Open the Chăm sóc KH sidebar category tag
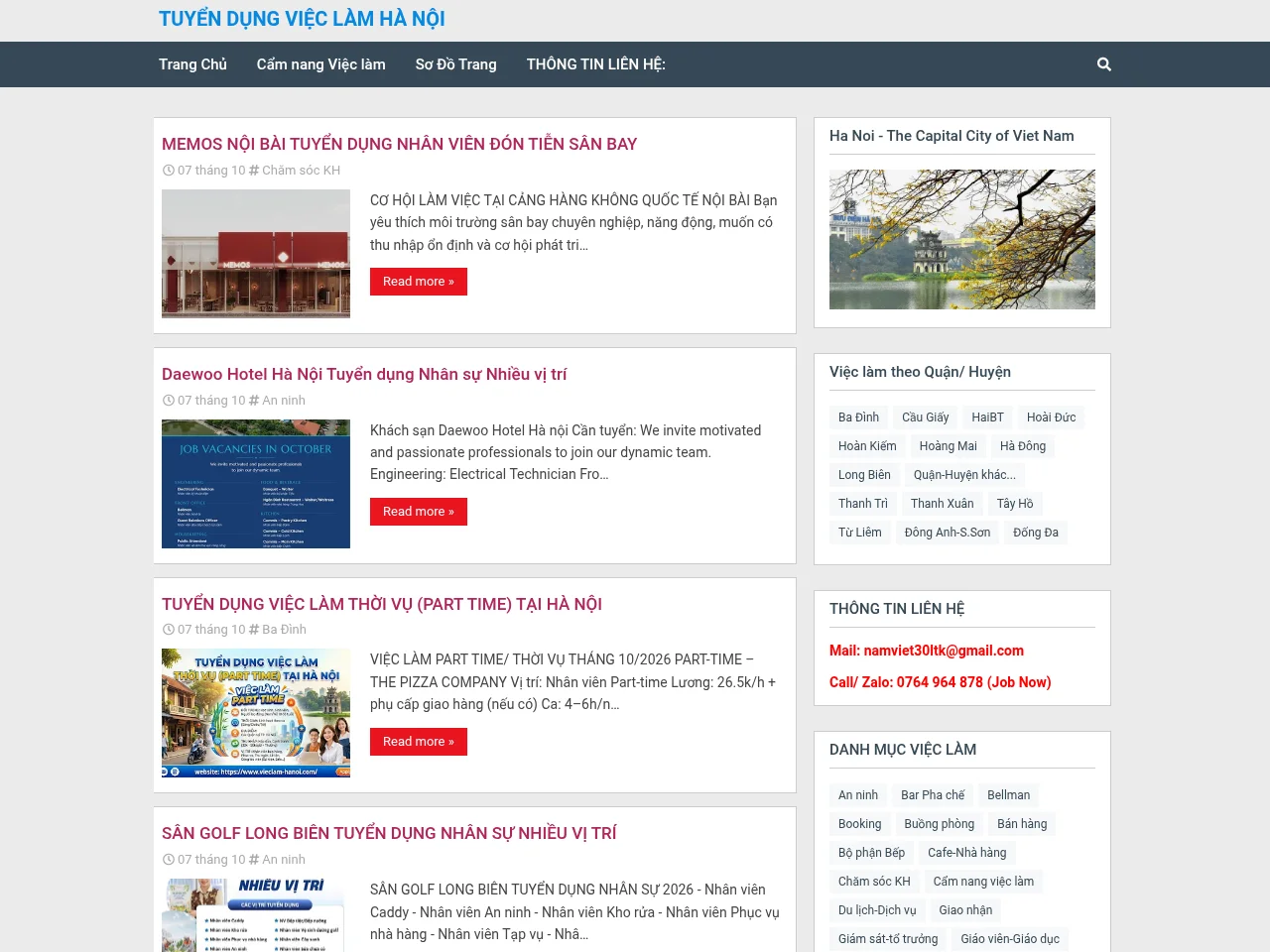This screenshot has height=952, width=1270. point(874,882)
